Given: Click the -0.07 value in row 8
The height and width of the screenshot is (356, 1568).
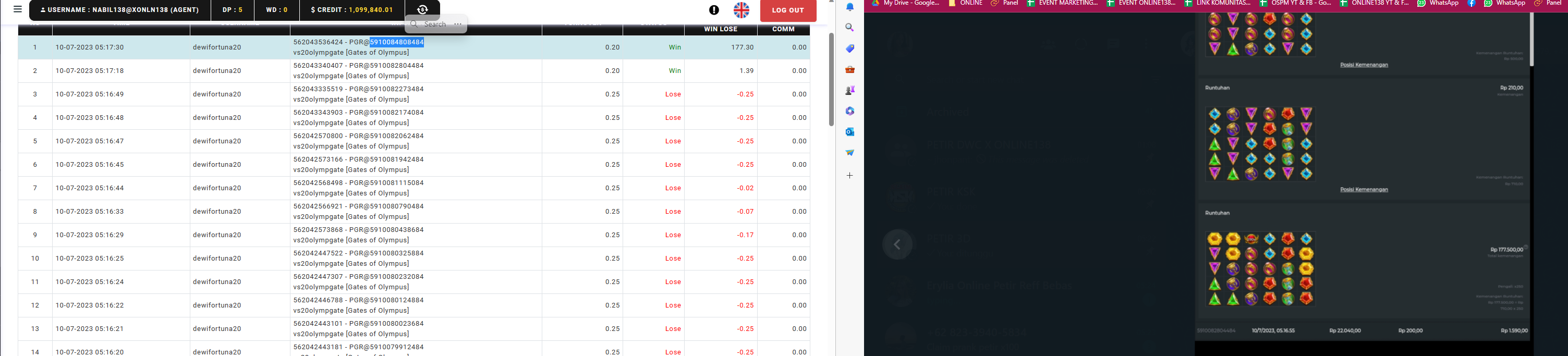Looking at the screenshot, I should coord(746,212).
